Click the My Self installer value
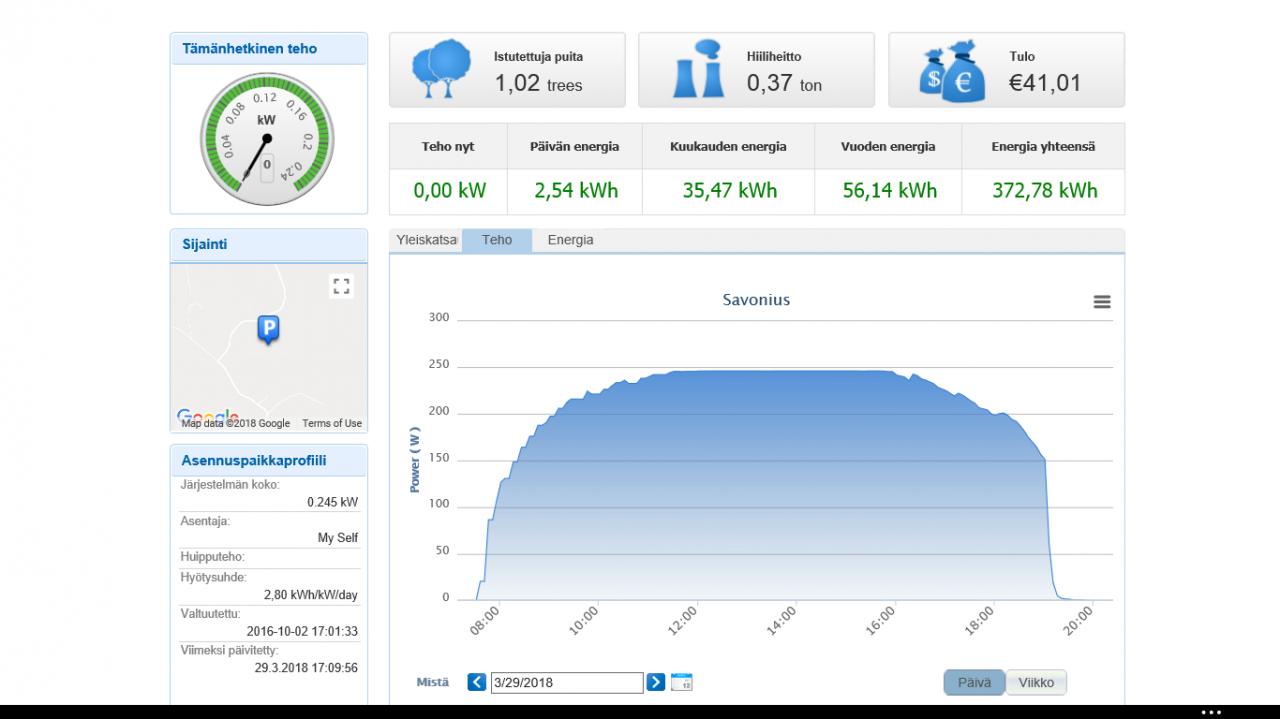Viewport: 1280px width, 719px height. click(338, 538)
